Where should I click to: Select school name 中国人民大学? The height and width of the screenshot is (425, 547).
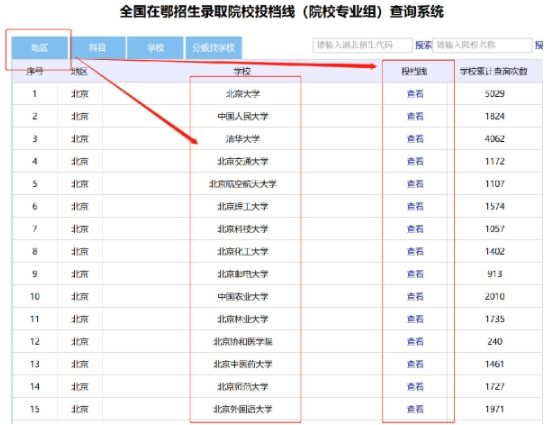pyautogui.click(x=243, y=116)
